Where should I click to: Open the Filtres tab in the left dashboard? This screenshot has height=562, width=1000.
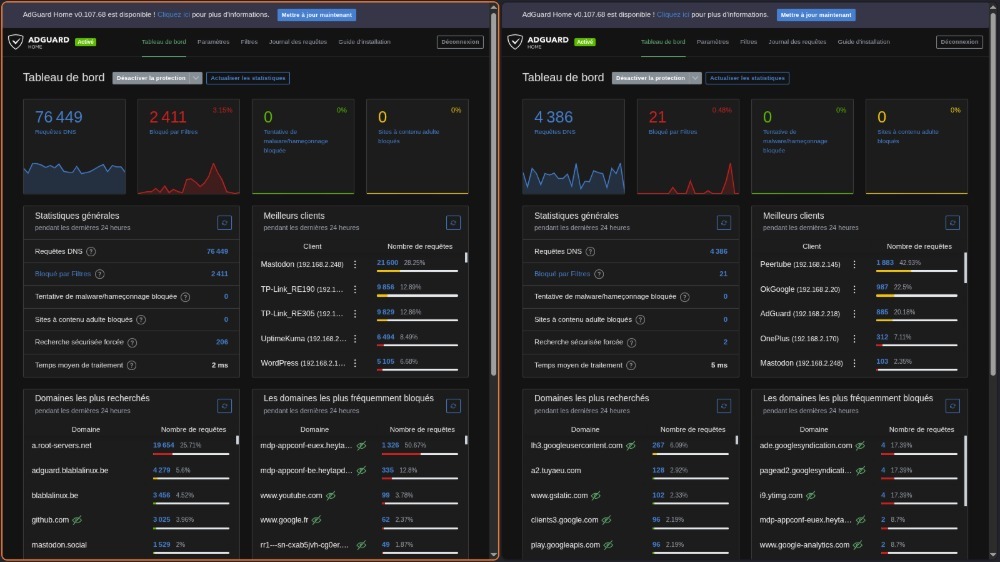249,42
